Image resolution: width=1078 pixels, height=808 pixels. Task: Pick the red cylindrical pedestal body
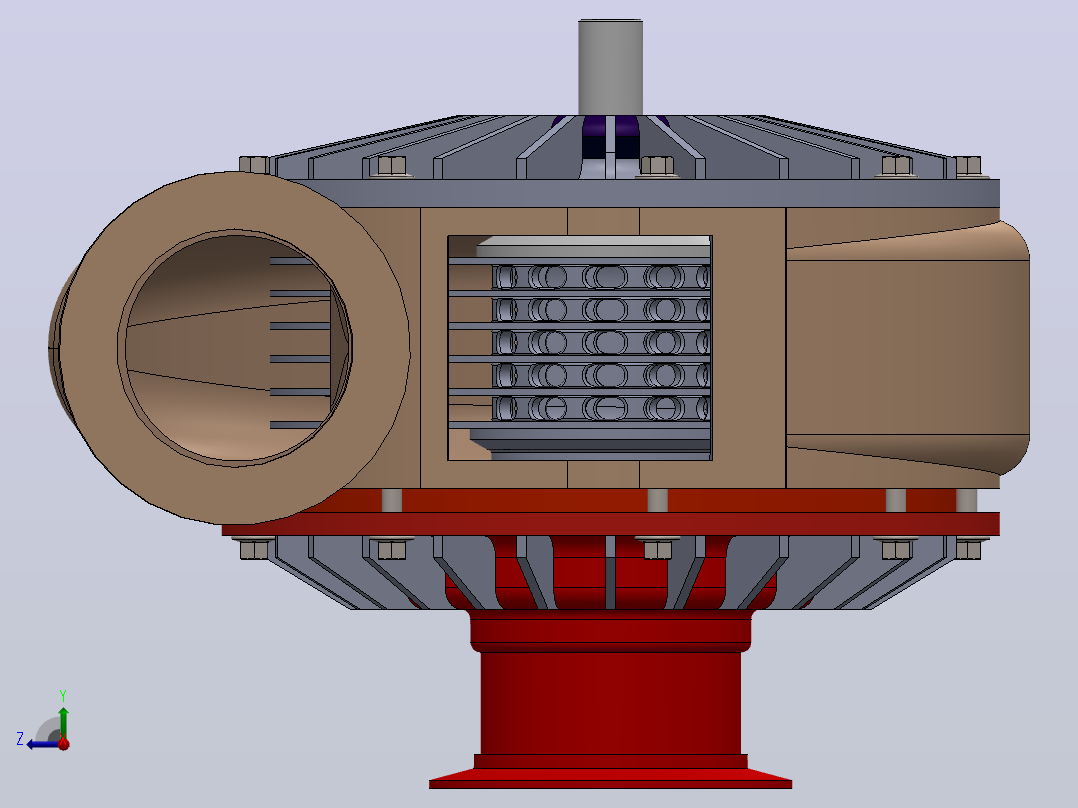pyautogui.click(x=610, y=701)
